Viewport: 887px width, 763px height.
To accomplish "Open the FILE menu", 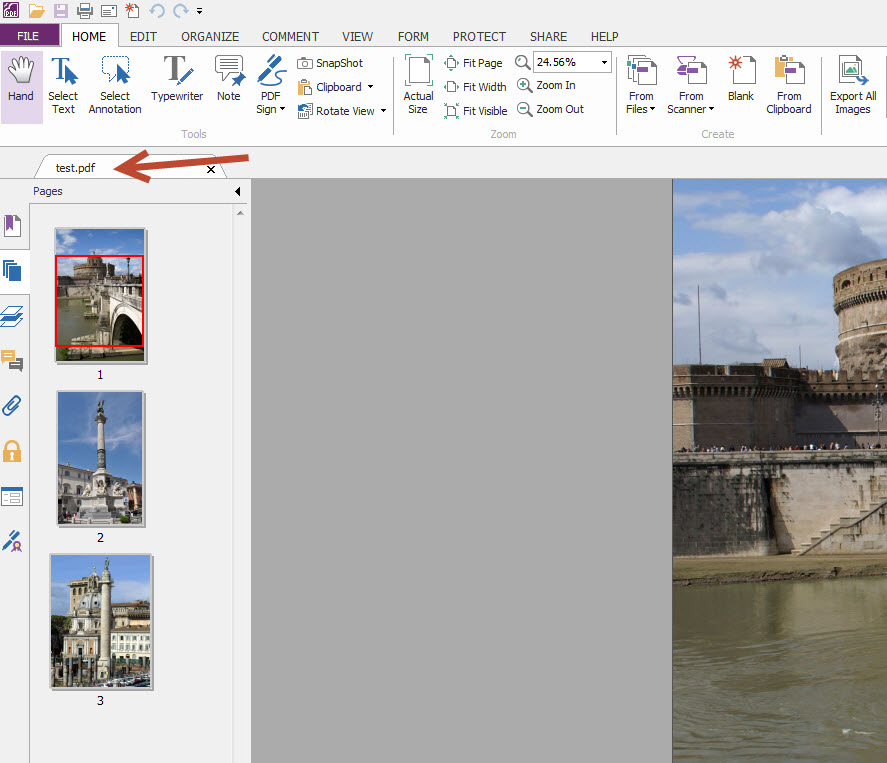I will coord(28,37).
